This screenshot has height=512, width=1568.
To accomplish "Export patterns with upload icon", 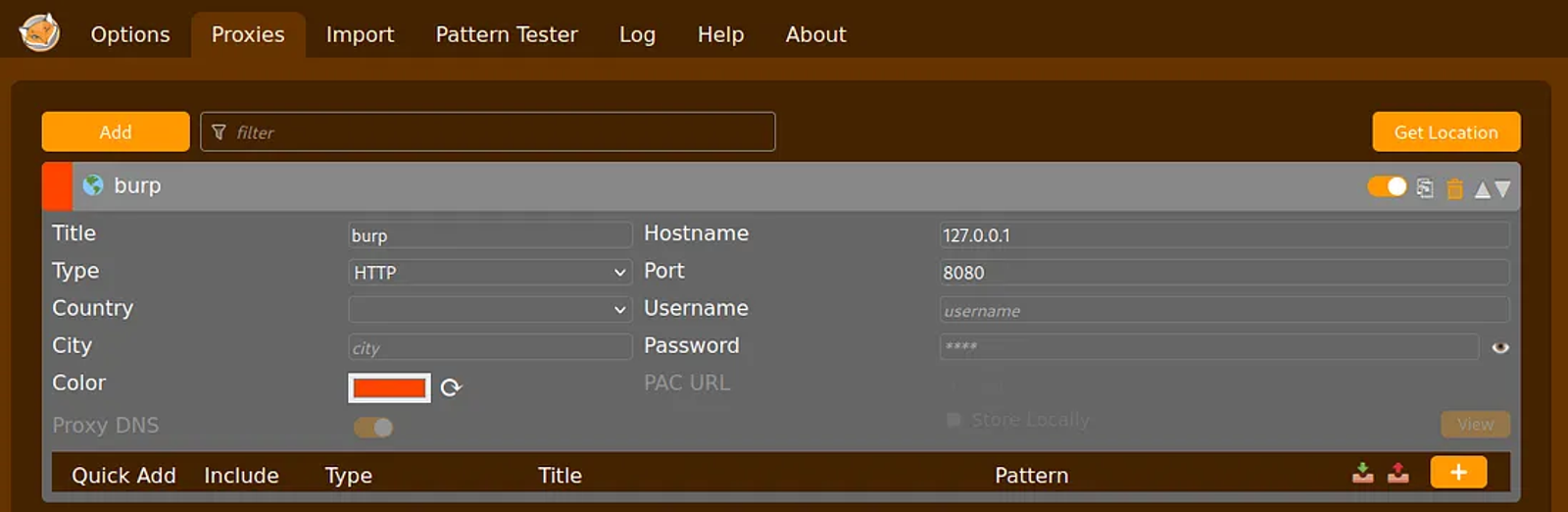I will [1398, 473].
